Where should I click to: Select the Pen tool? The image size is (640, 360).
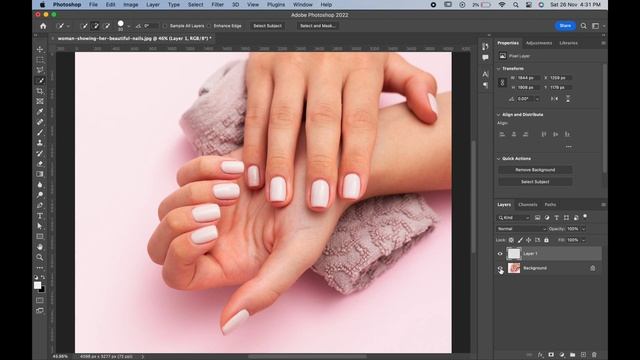pos(40,205)
